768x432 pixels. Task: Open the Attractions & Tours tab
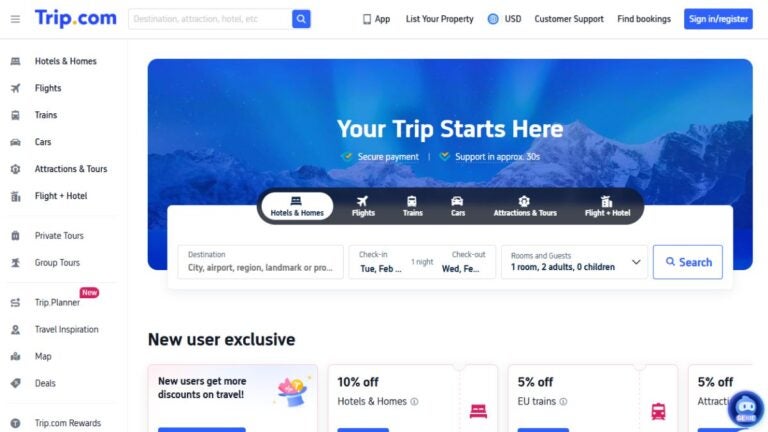[x=524, y=206]
